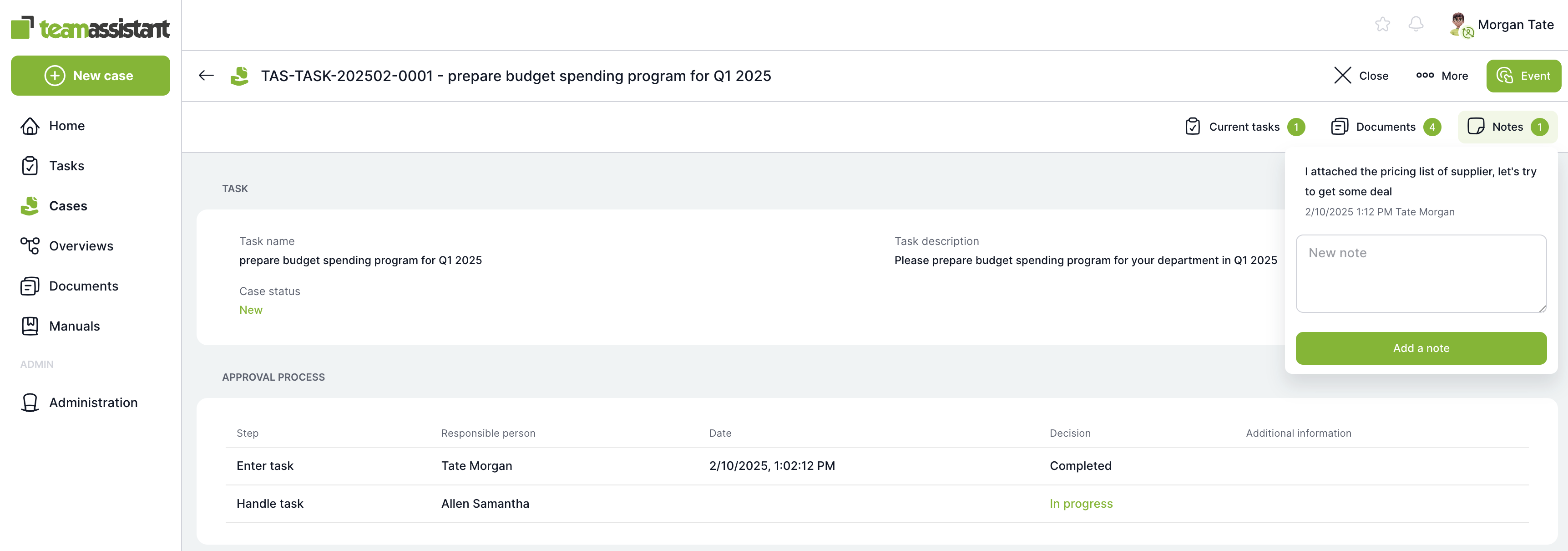Click the Documents count badge 4
The width and height of the screenshot is (1568, 551).
click(1431, 127)
